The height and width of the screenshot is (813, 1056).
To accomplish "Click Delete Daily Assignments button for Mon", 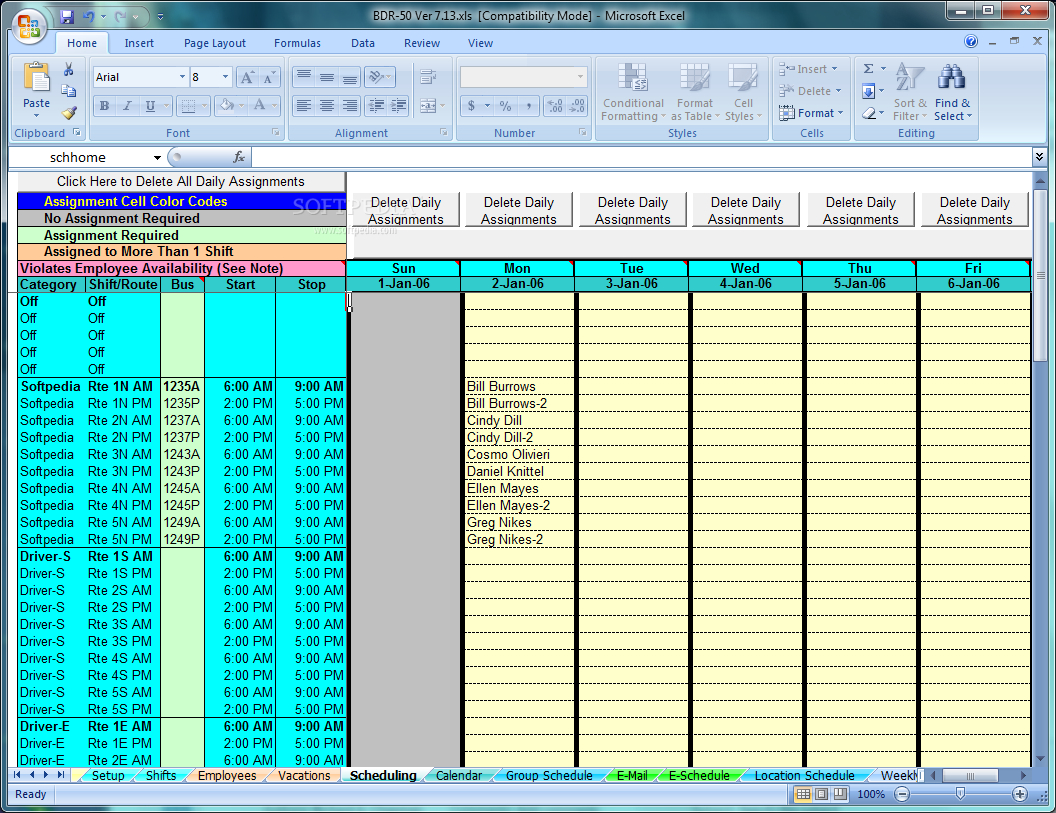I will pyautogui.click(x=519, y=210).
